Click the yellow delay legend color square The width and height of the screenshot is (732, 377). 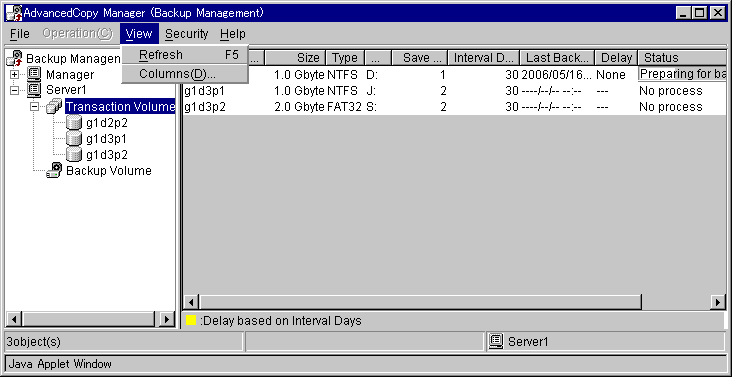click(x=191, y=321)
